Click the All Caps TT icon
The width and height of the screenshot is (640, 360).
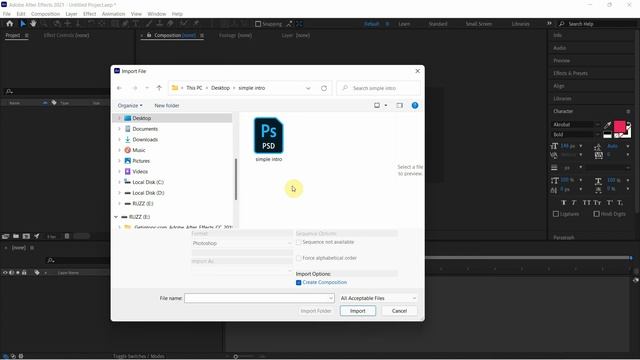(587, 202)
